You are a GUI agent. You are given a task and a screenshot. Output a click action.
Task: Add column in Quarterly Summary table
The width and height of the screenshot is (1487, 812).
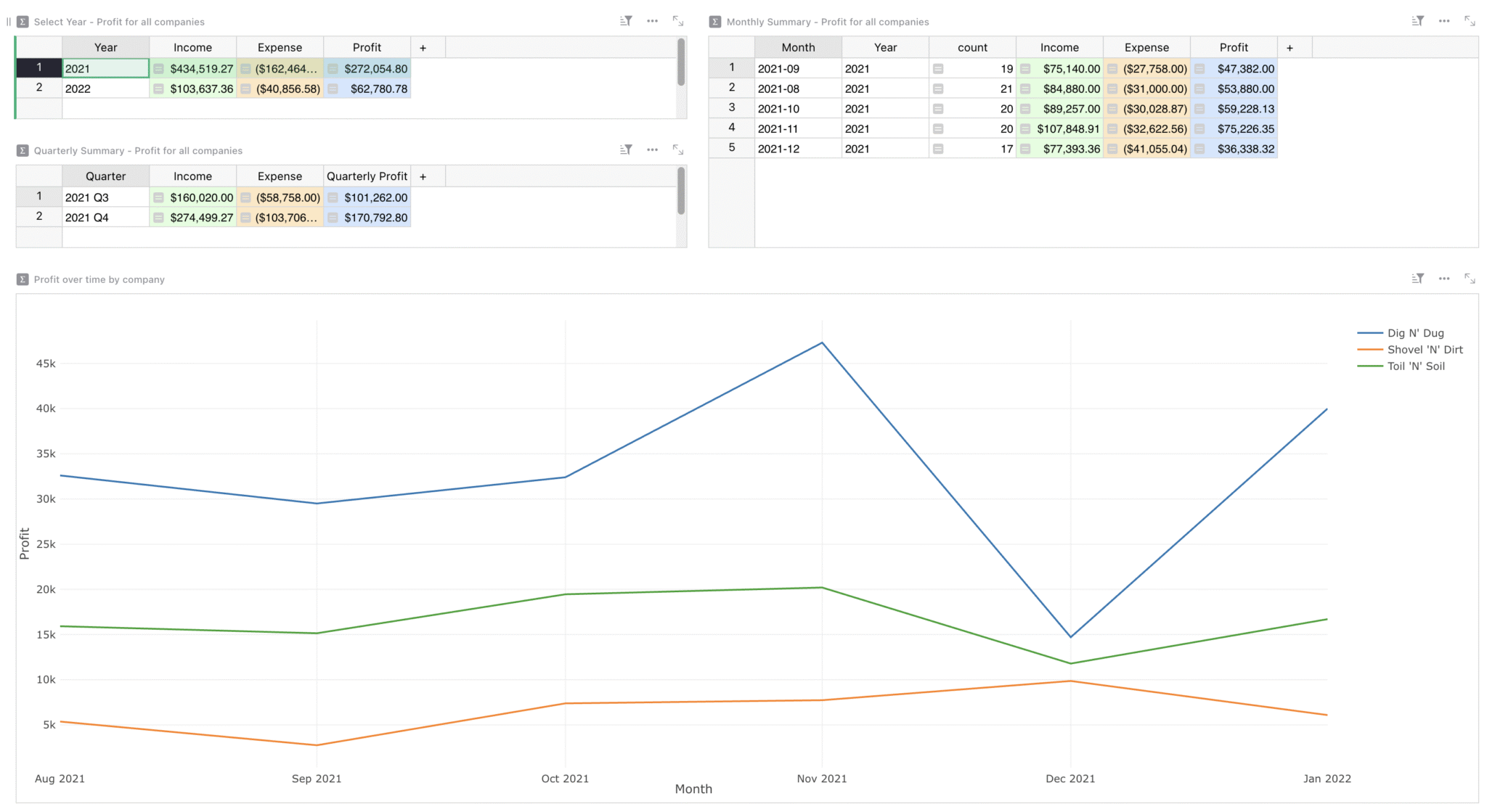[x=423, y=176]
